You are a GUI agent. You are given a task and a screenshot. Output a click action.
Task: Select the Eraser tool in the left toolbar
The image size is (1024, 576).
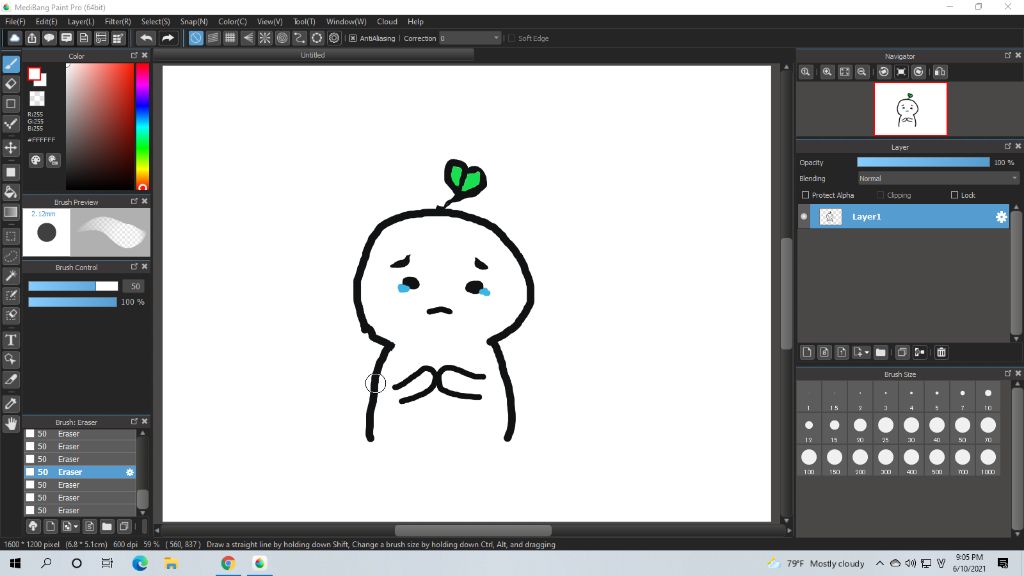click(x=11, y=84)
